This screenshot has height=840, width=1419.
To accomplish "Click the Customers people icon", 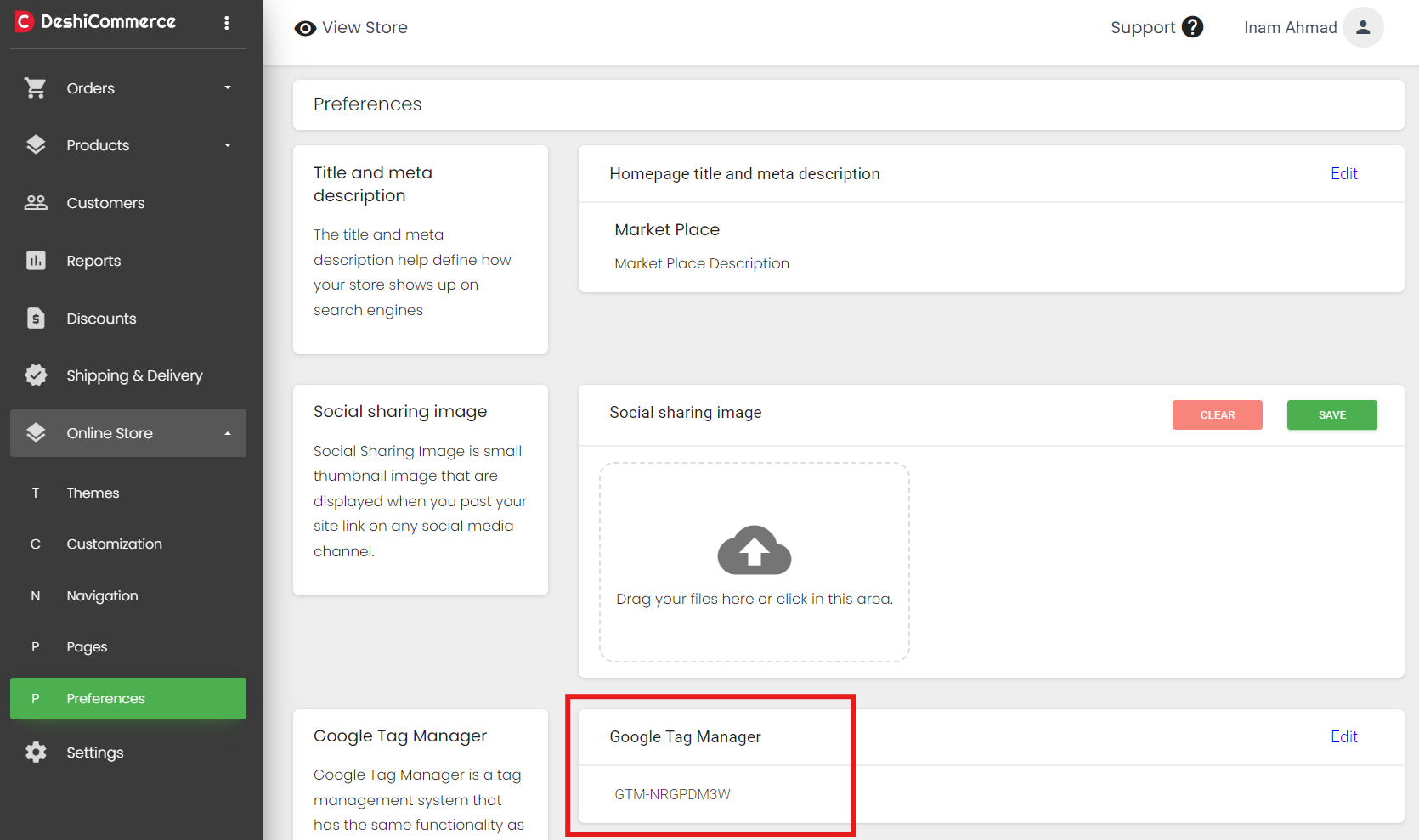I will [36, 202].
